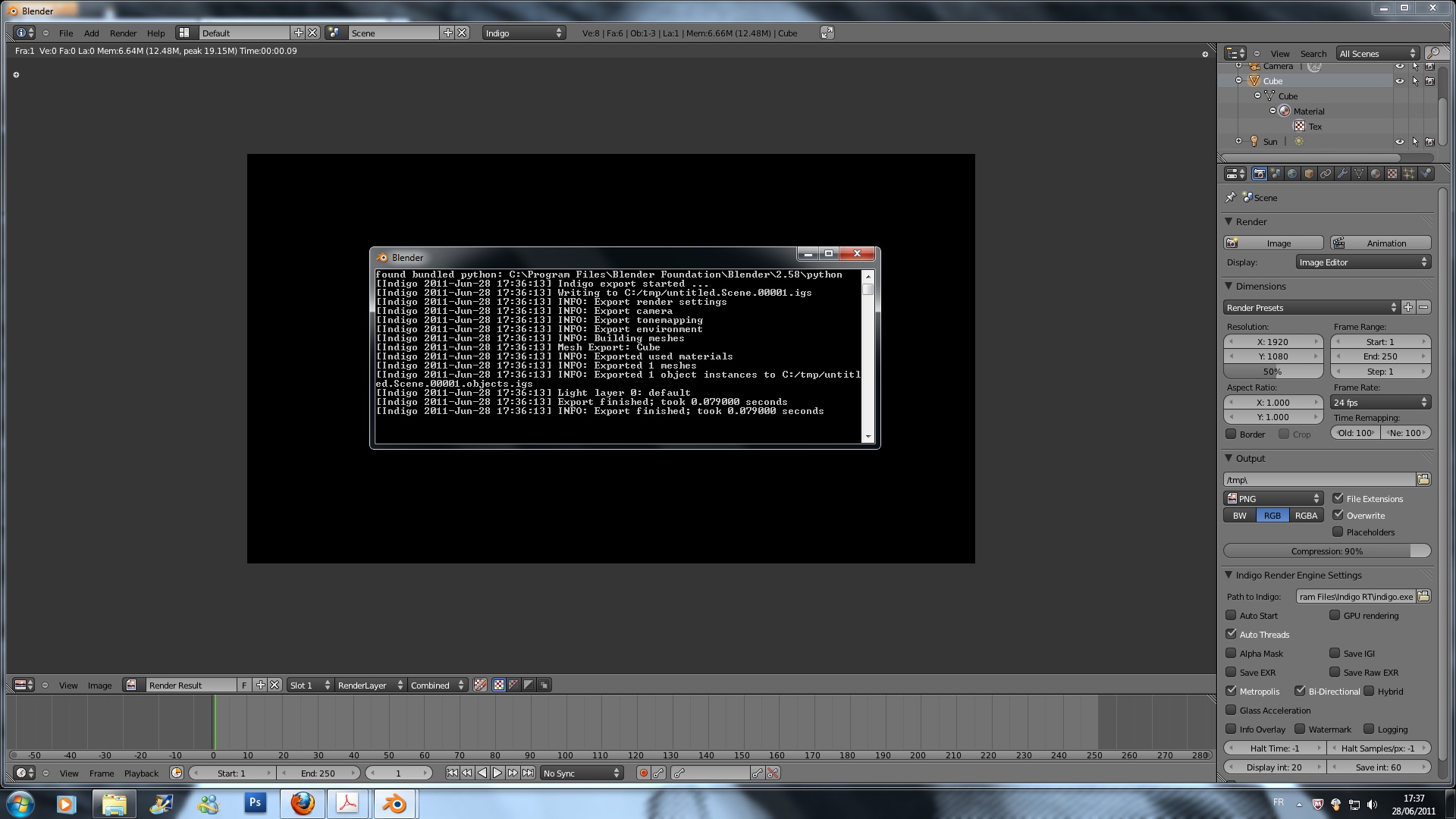Screen dimensions: 1456x819
Task: Jump to last frame in timeline
Action: [528, 773]
